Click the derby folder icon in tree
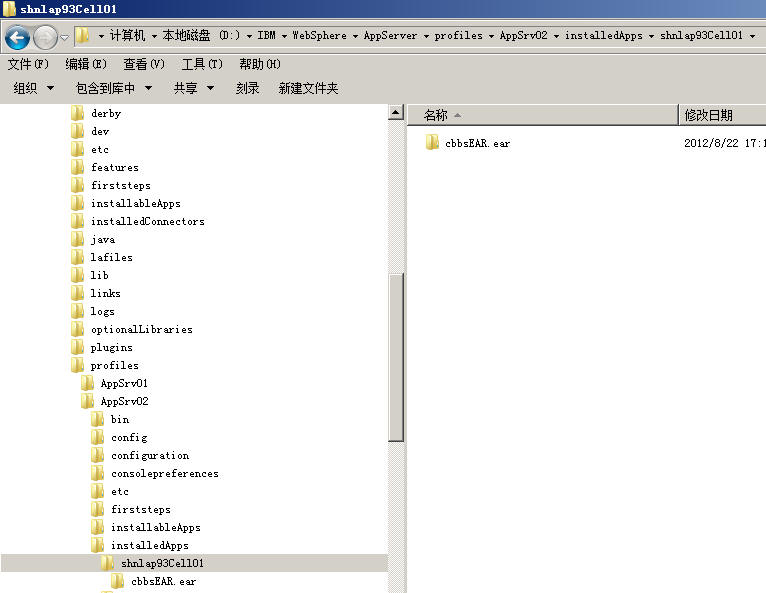 77,113
